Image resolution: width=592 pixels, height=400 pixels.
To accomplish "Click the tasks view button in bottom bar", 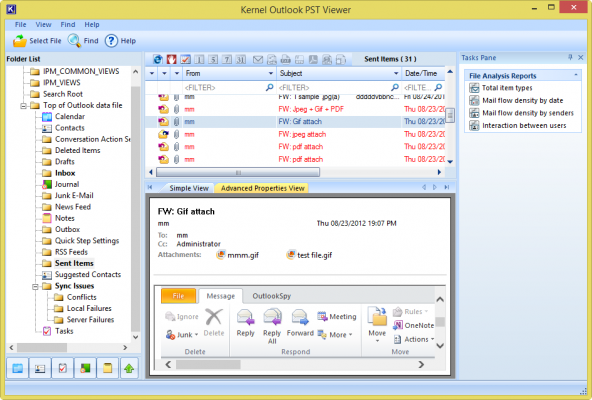I will (x=63, y=368).
